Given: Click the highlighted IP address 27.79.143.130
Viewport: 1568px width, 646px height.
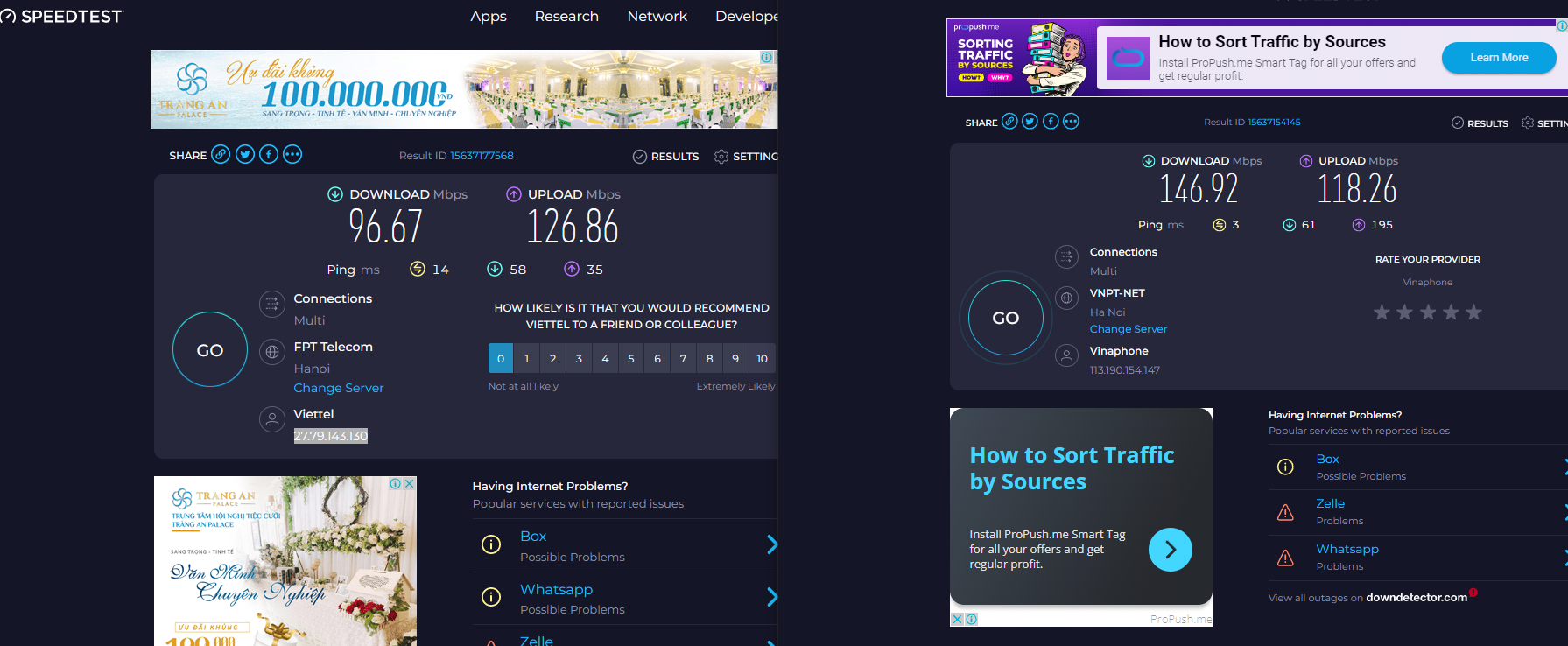Looking at the screenshot, I should coord(331,436).
